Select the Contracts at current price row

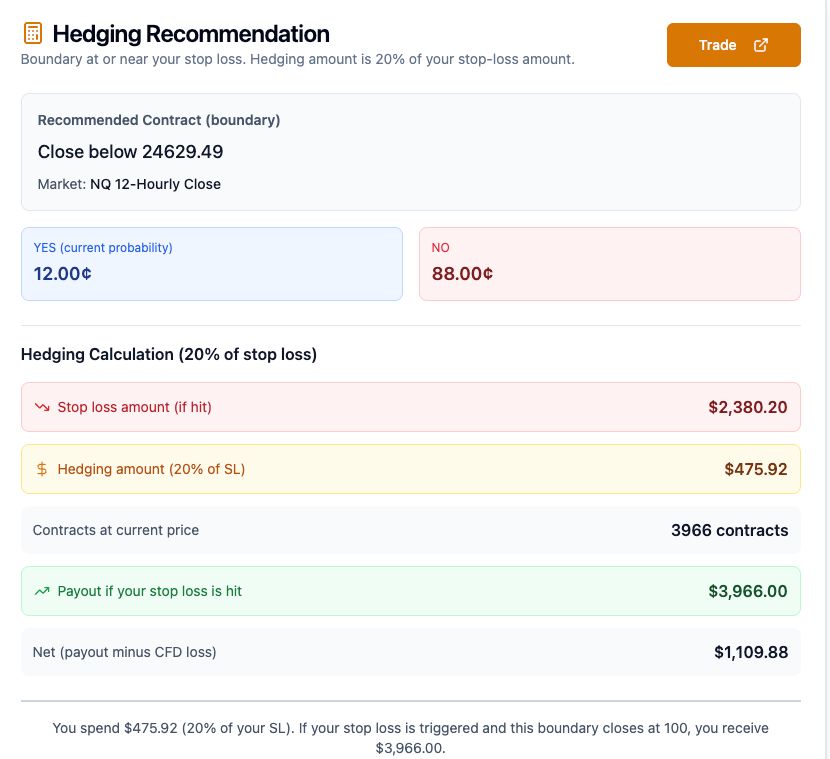(410, 530)
